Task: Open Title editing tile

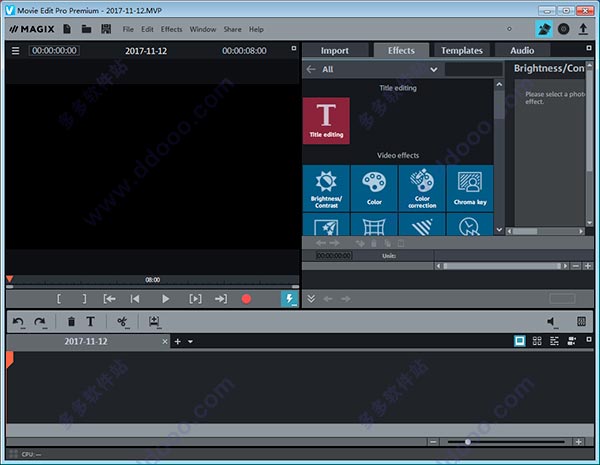Action: point(326,121)
